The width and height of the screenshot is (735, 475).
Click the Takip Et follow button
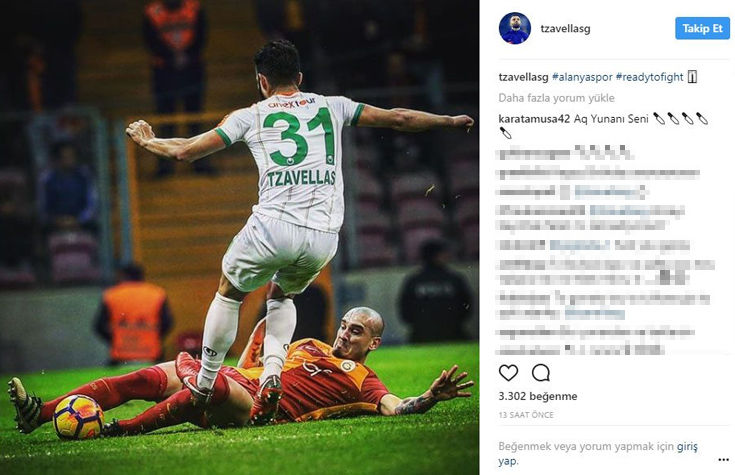coord(702,28)
